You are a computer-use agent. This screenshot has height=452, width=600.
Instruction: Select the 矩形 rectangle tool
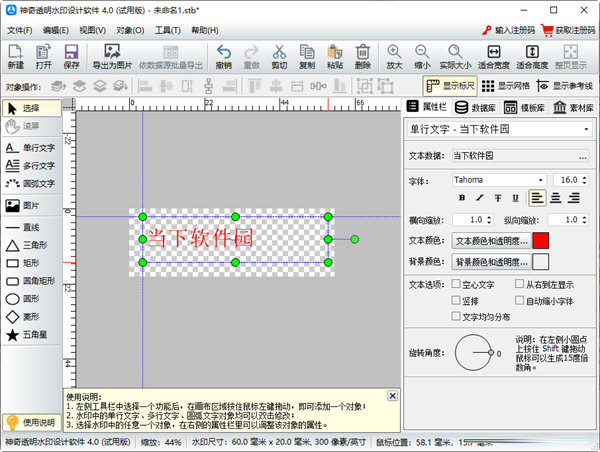[32, 263]
